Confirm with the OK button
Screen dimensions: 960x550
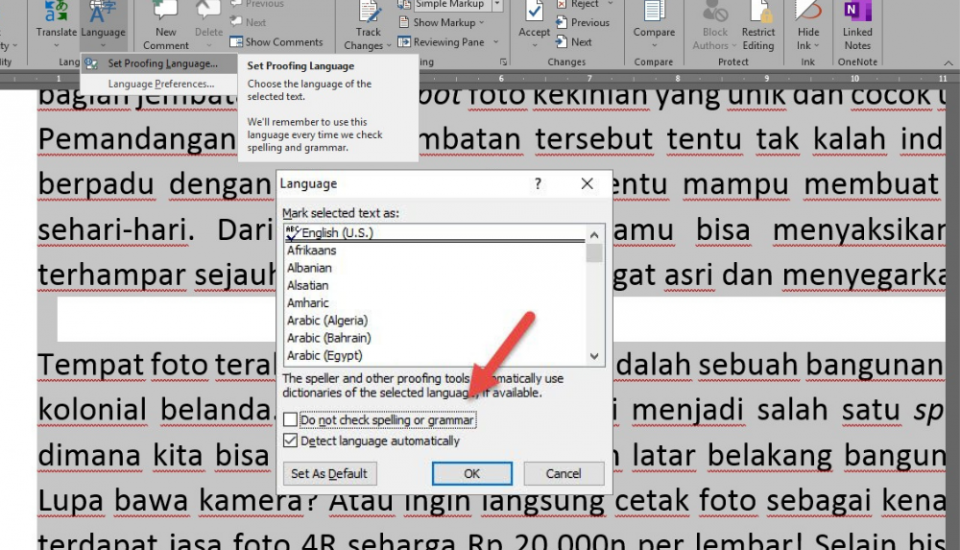(x=472, y=473)
